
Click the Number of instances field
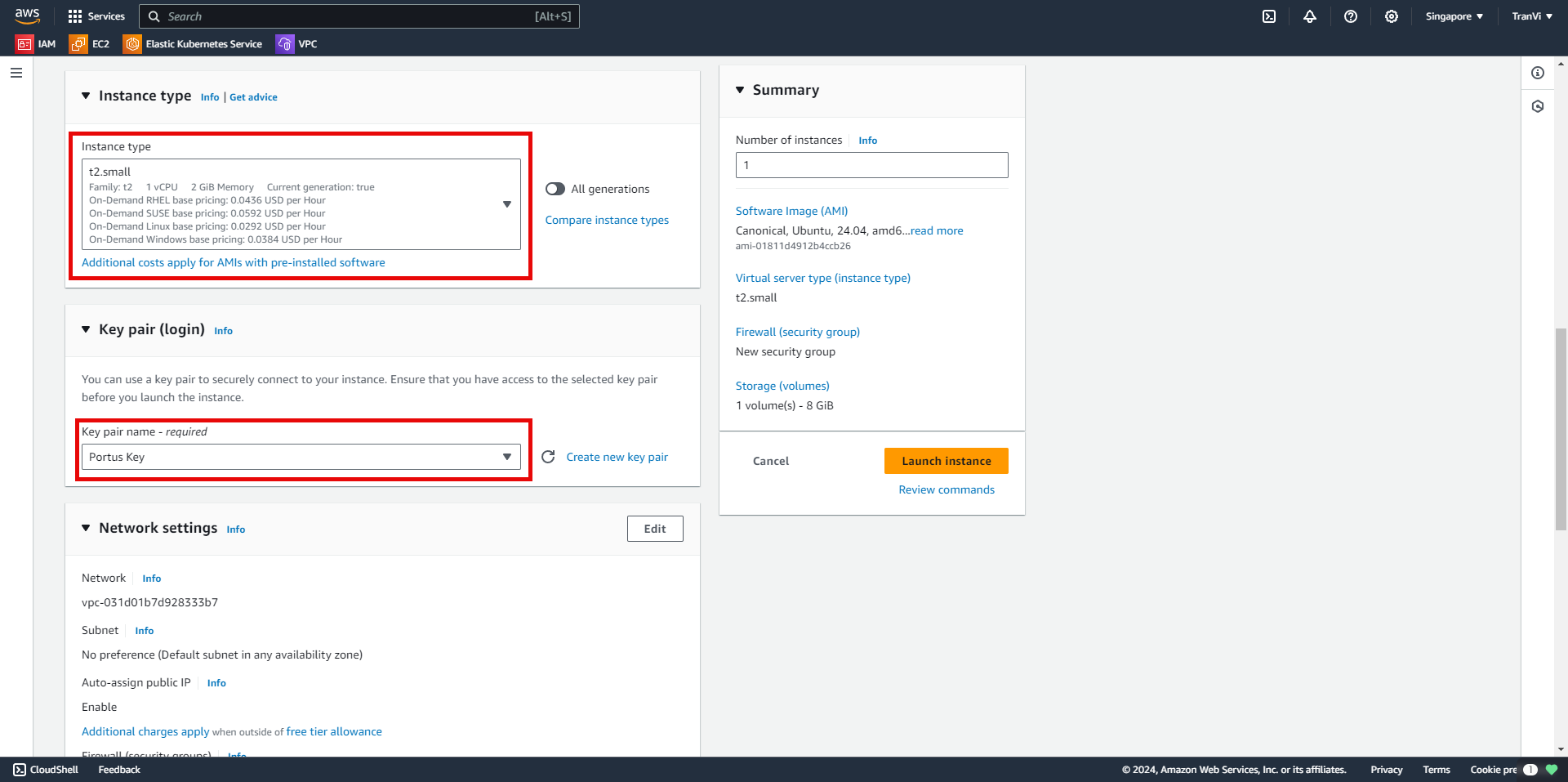(871, 165)
